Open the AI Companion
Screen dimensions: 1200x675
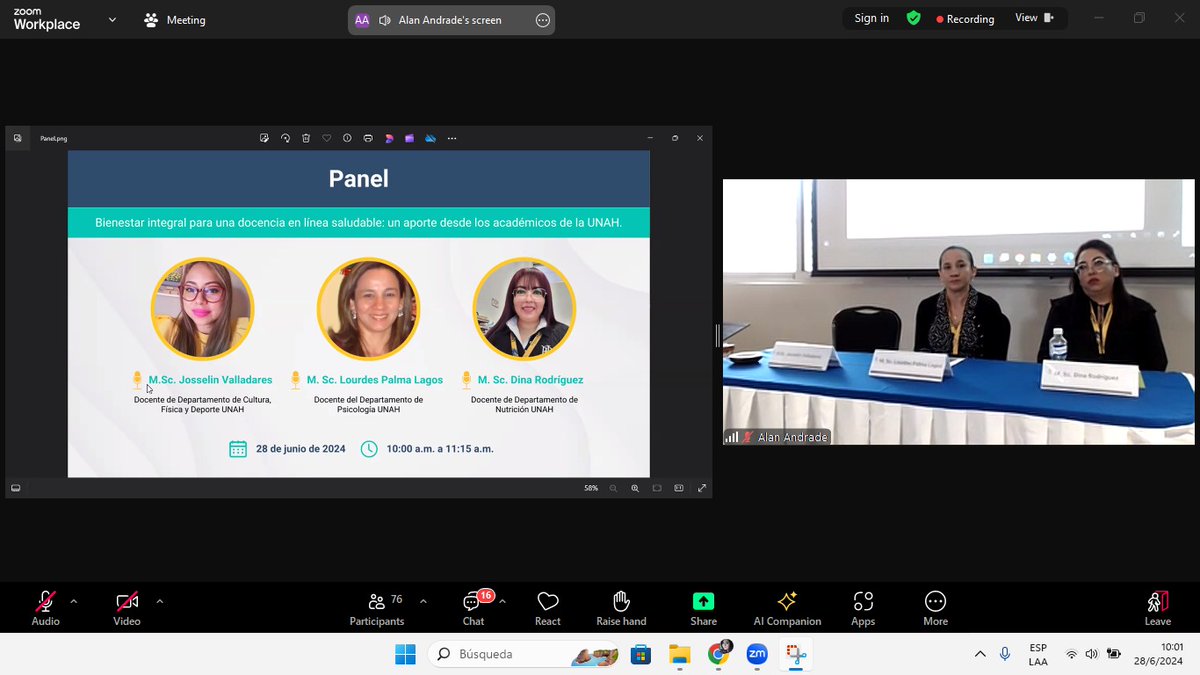(x=787, y=608)
